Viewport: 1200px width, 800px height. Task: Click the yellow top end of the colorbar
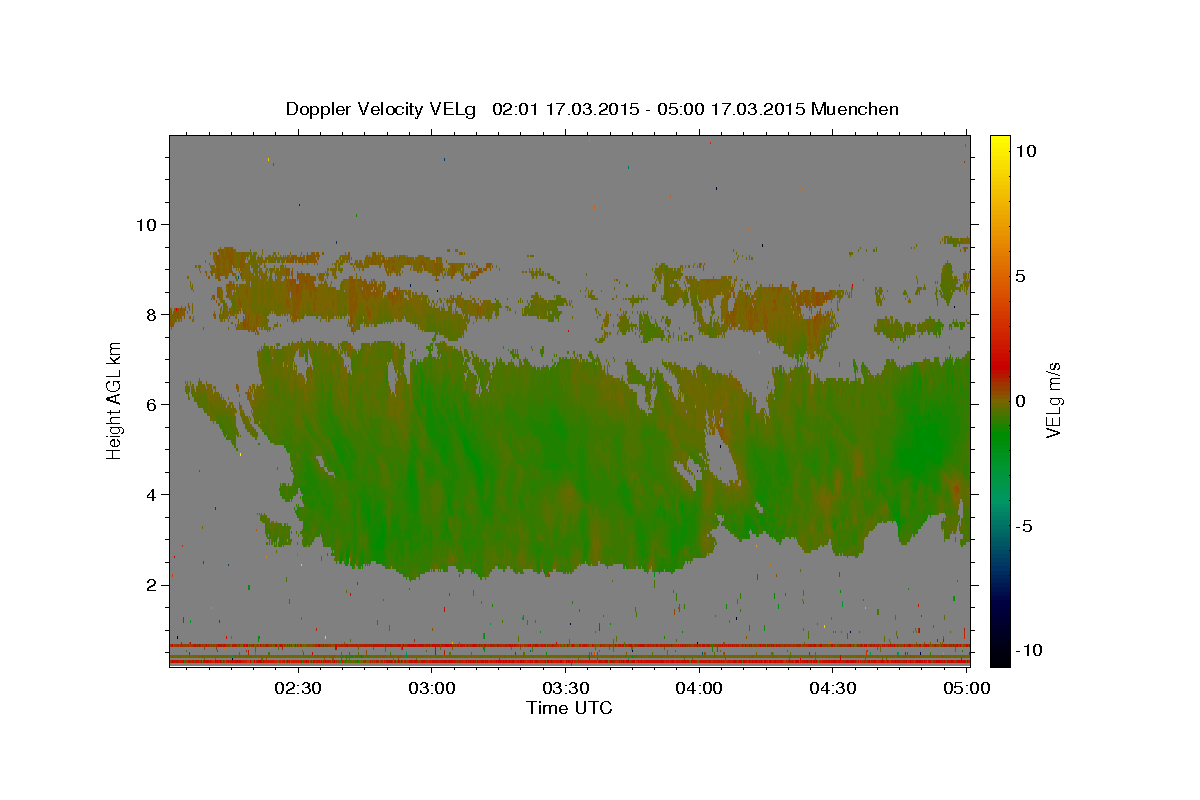tap(999, 142)
